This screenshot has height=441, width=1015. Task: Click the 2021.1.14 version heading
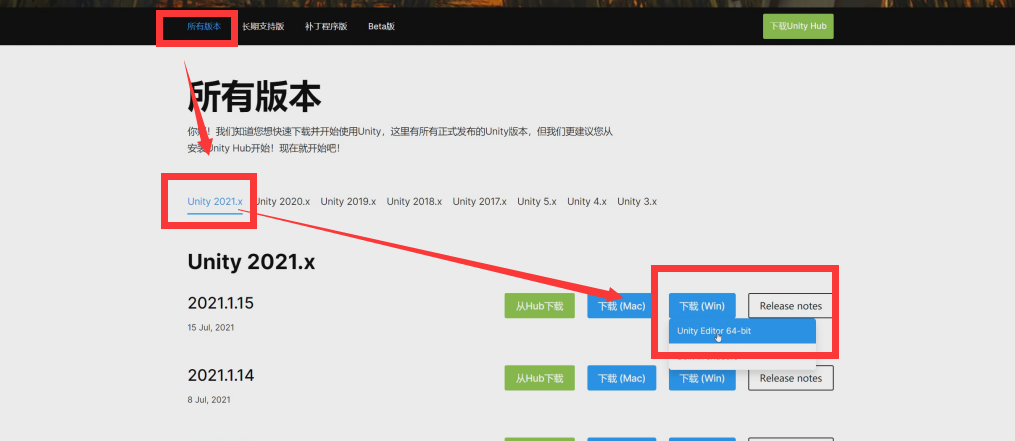coord(221,376)
